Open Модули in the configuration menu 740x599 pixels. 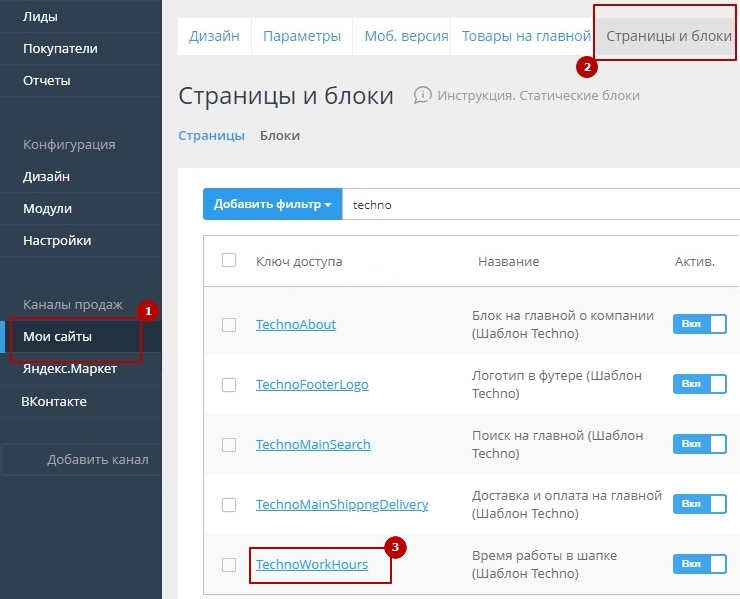point(48,208)
